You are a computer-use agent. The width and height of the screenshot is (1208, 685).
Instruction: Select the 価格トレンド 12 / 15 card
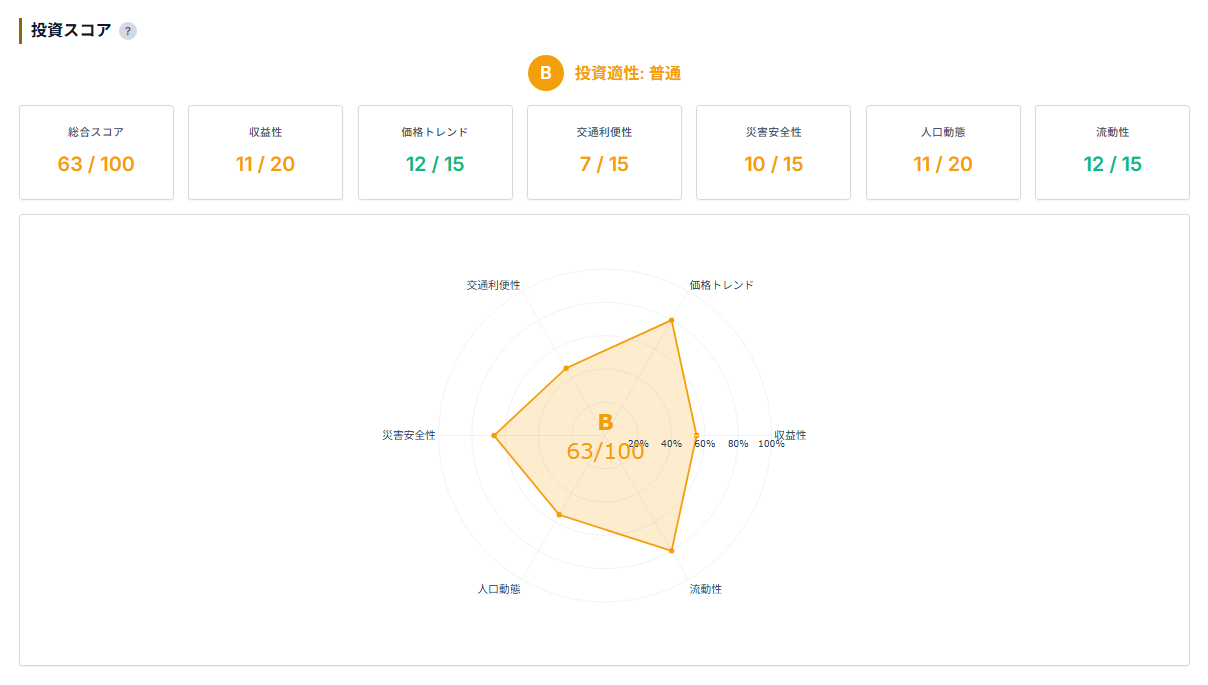tap(435, 152)
